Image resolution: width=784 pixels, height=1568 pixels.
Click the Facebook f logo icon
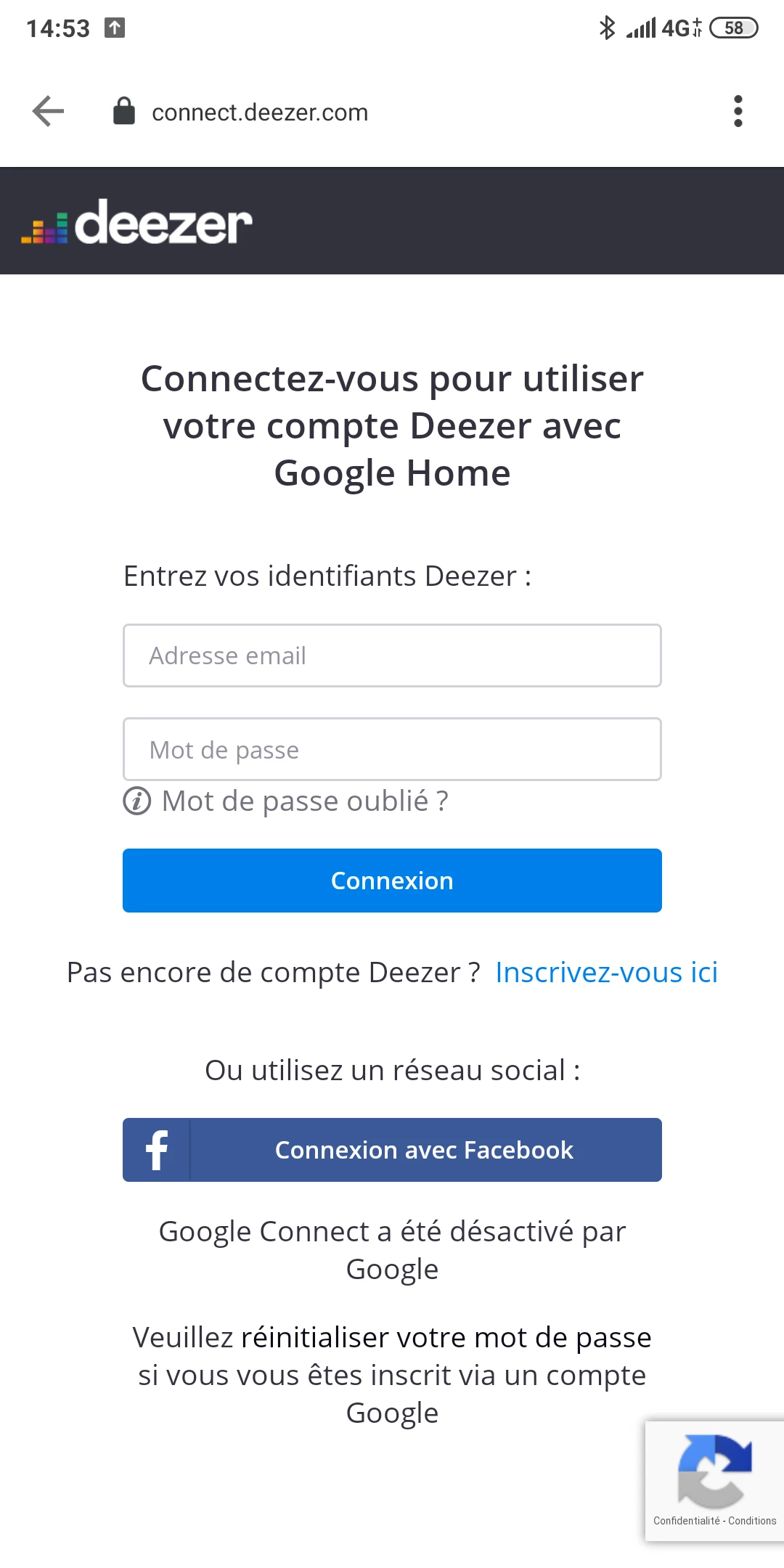coord(157,1150)
